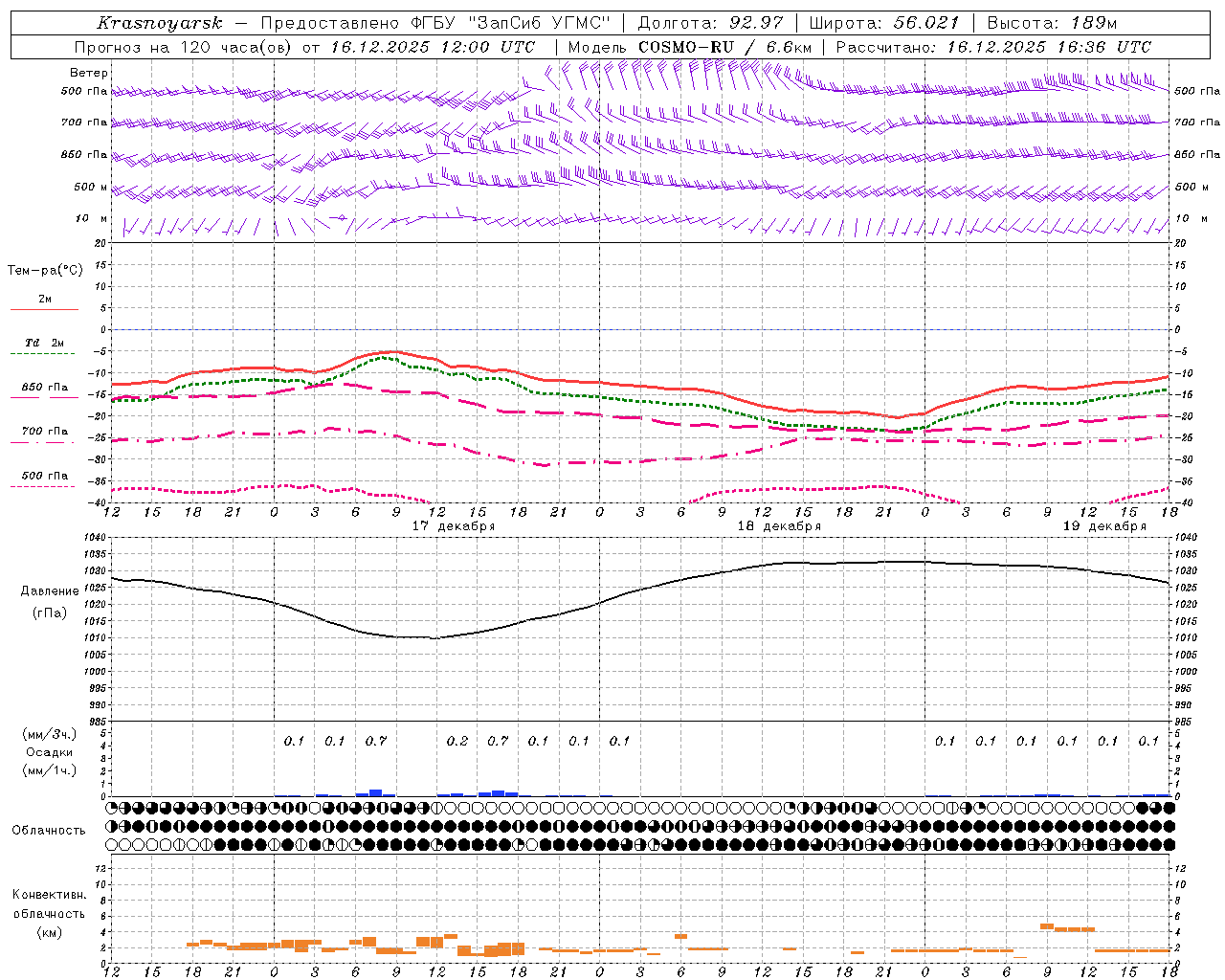This screenshot has height=980, width=1225.
Task: Click the Модель COSMO-RU / 6.6км label
Action: (690, 47)
